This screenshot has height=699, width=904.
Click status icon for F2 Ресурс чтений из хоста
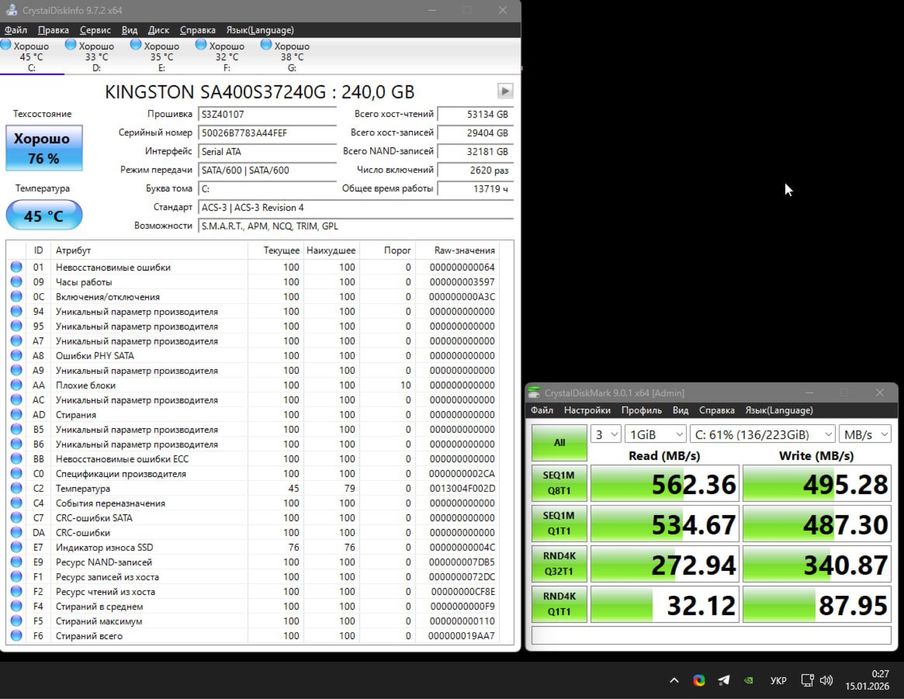[16, 592]
